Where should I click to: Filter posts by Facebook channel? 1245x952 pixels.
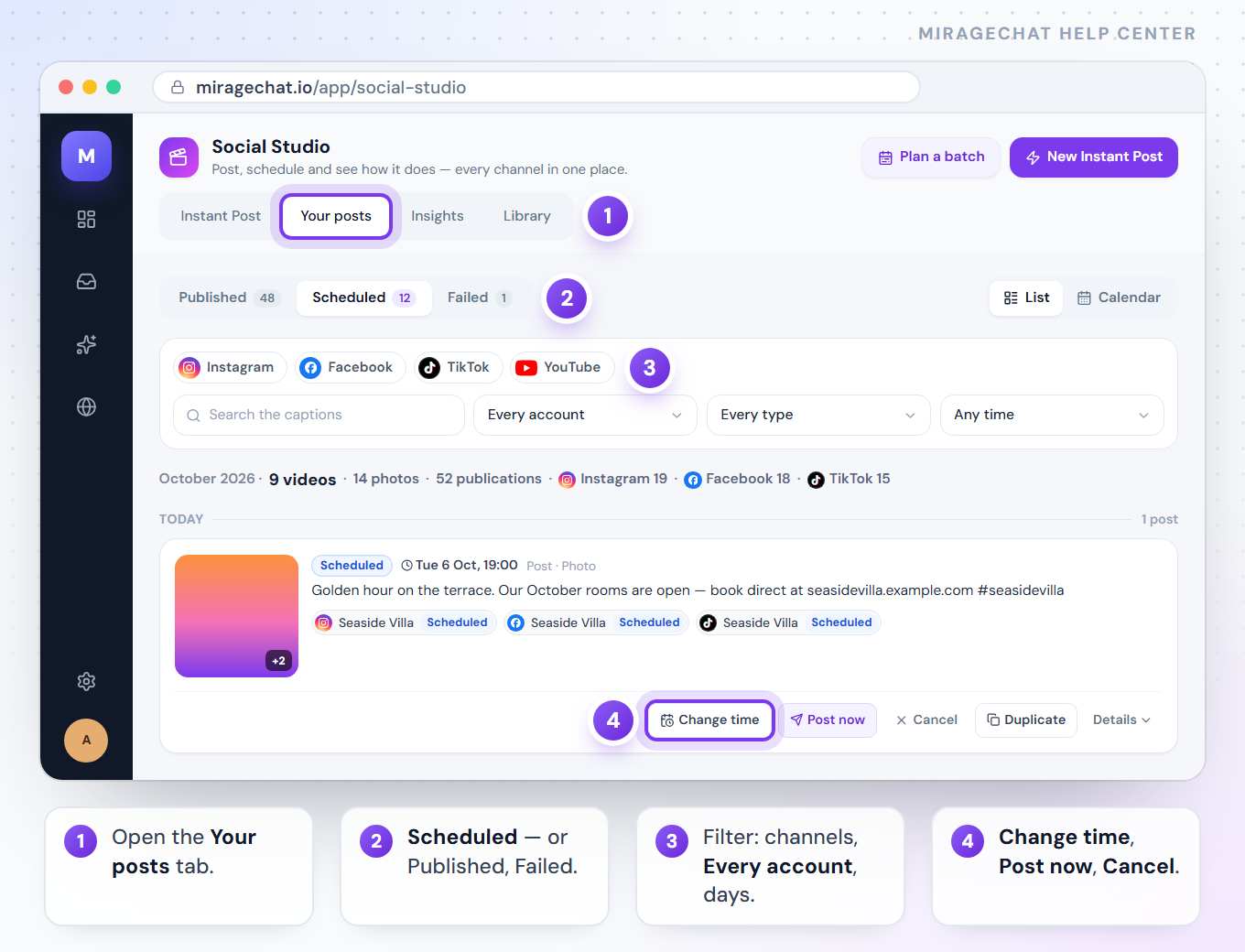point(350,367)
